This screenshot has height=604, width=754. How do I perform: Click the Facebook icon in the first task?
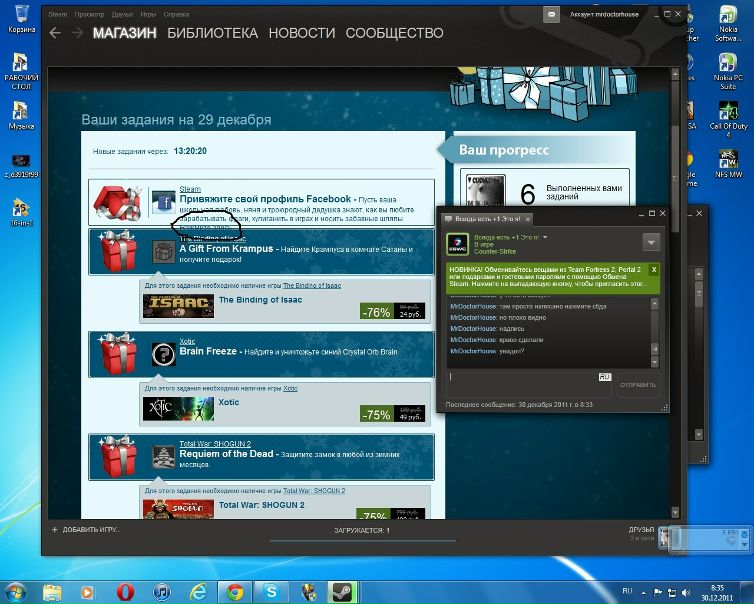coord(164,203)
